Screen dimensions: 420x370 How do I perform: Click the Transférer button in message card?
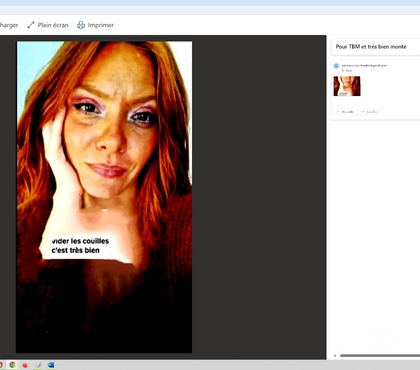click(x=369, y=112)
